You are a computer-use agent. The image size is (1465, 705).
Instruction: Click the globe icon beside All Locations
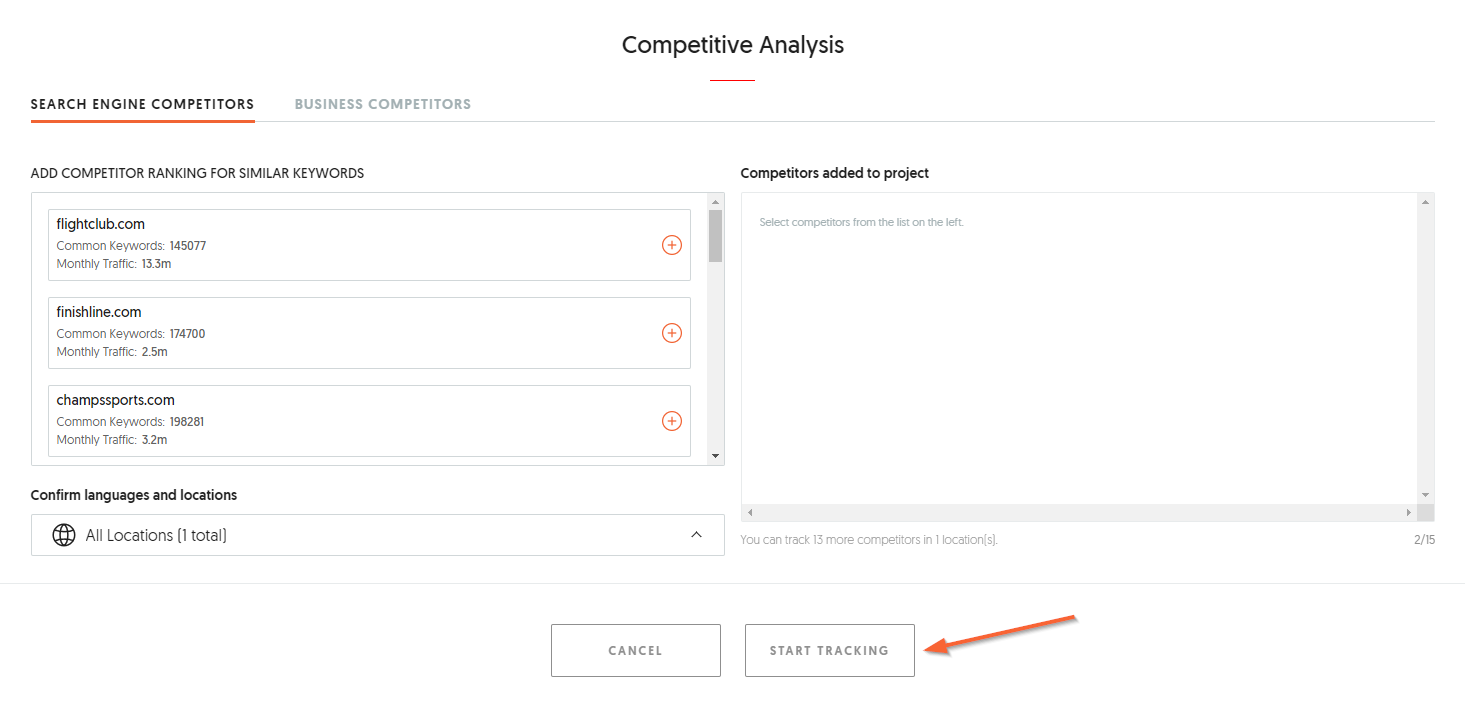(64, 535)
